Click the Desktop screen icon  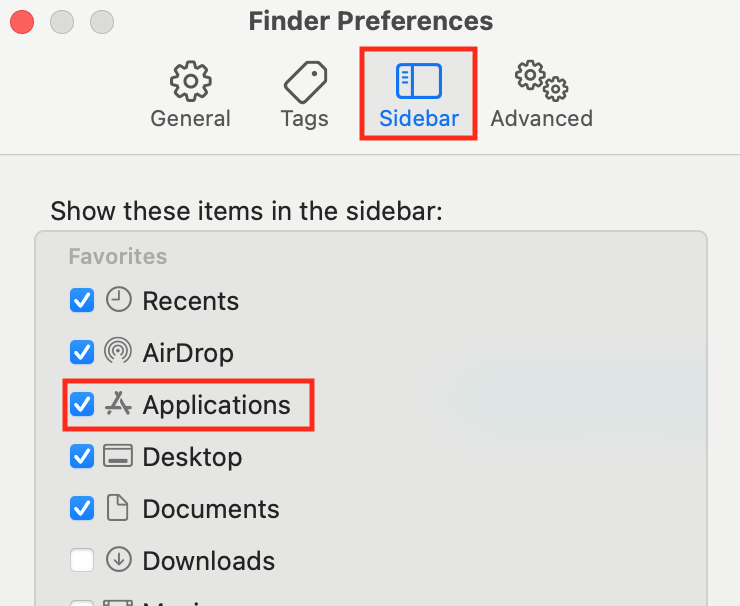click(x=118, y=455)
